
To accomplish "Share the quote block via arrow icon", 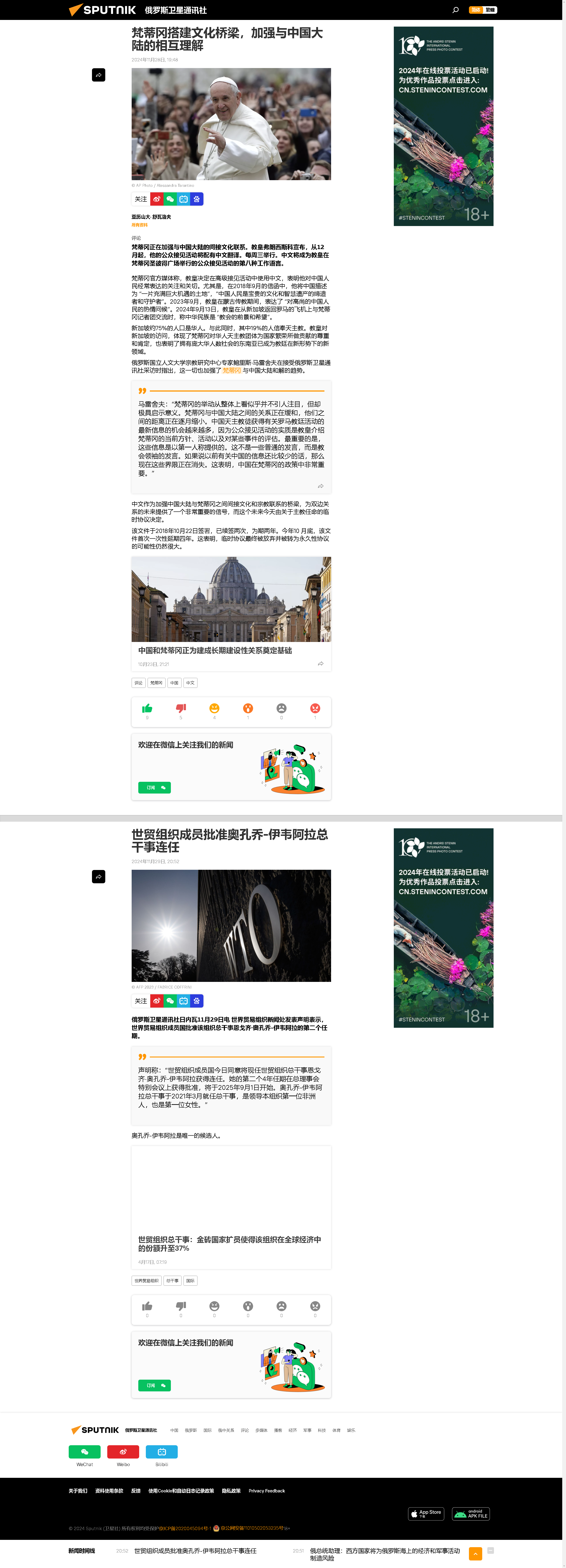I will [x=320, y=486].
